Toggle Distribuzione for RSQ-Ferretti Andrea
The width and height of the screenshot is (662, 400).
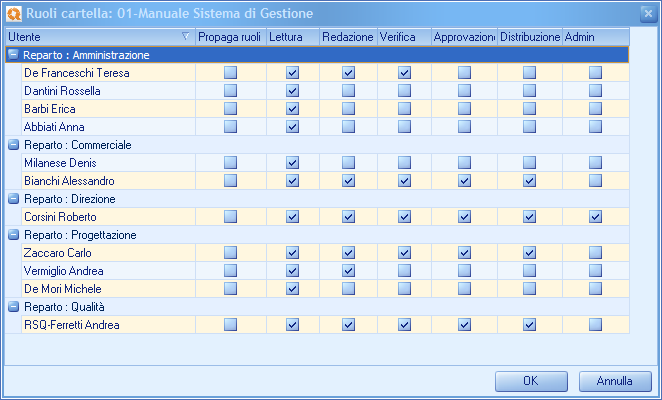(x=529, y=325)
